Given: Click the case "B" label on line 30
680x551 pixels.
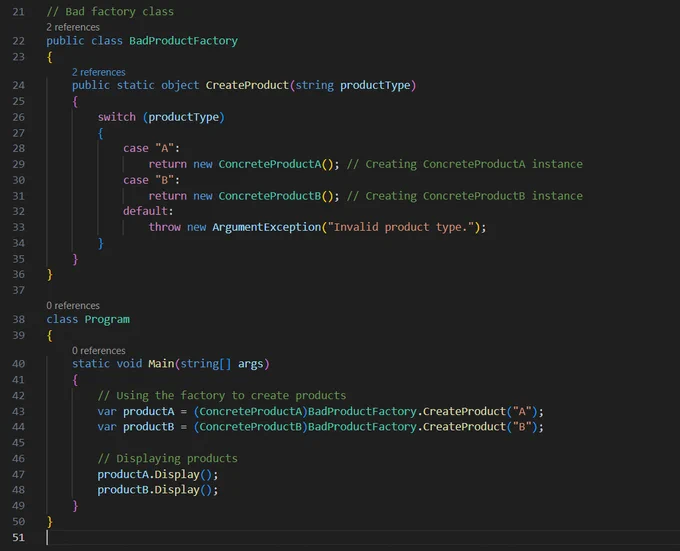Looking at the screenshot, I should point(151,180).
